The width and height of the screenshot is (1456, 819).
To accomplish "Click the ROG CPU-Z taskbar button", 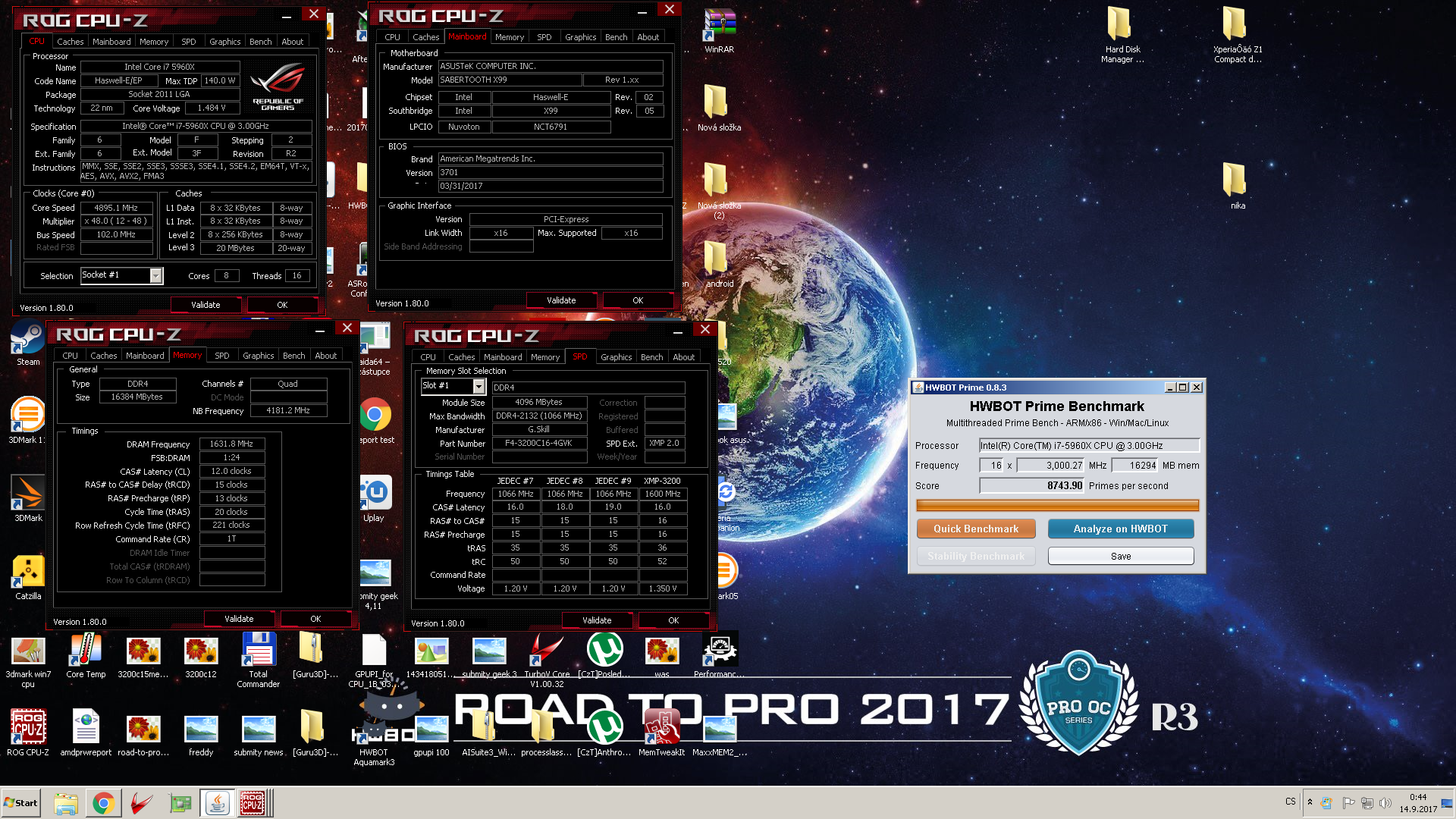I will coord(254,803).
